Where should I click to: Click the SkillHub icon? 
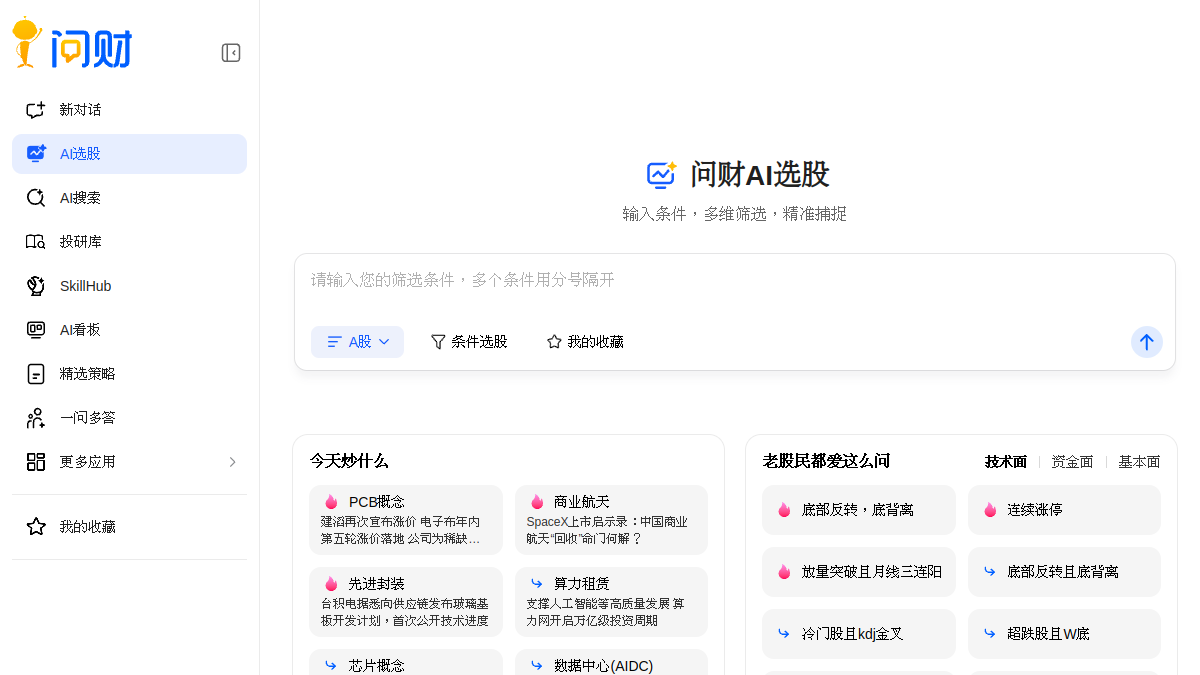pos(36,286)
